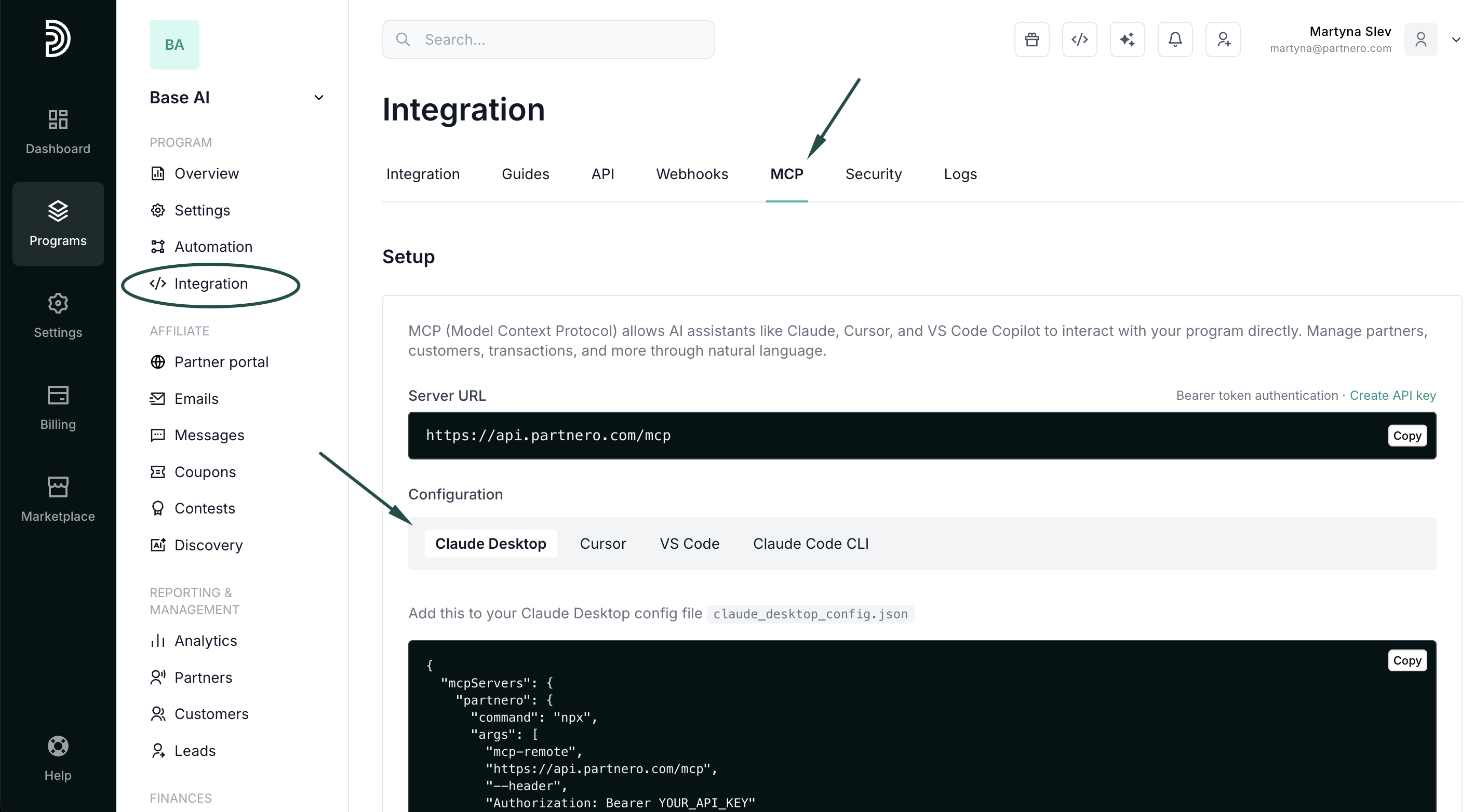
Task: Switch configuration to Claude Code CLI
Action: coord(810,543)
